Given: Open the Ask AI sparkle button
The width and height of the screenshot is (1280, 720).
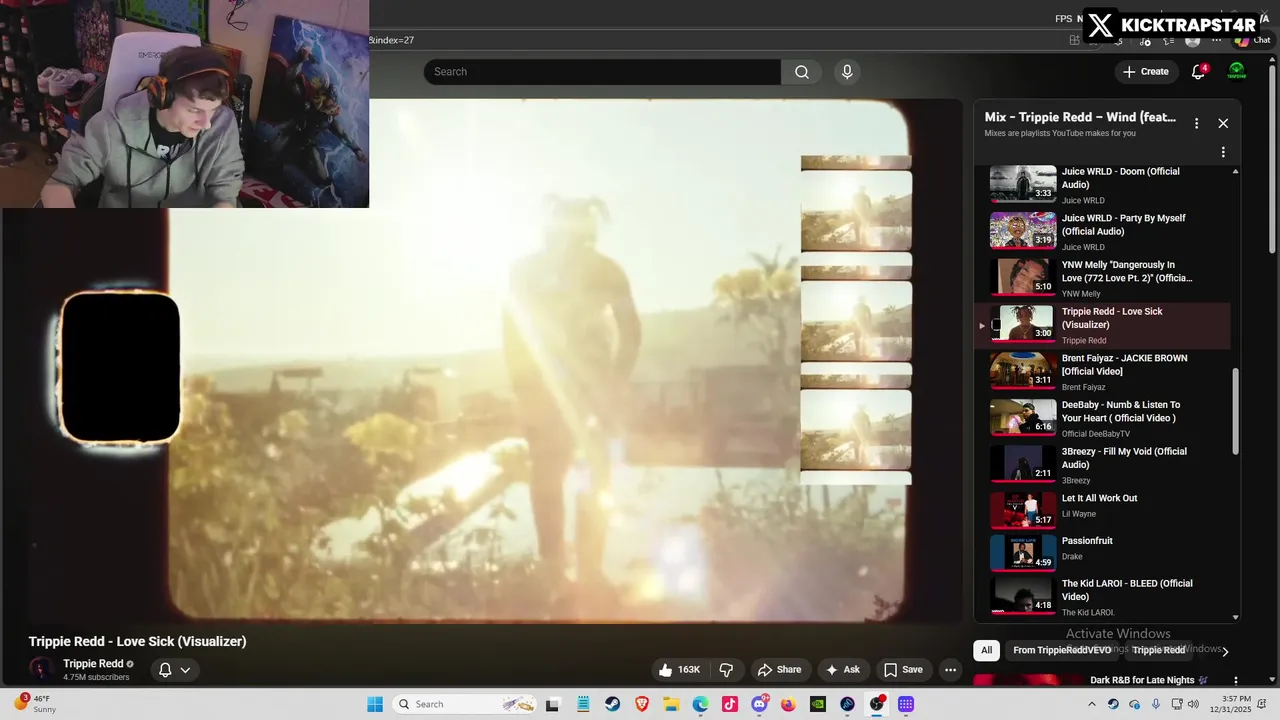Looking at the screenshot, I should [x=842, y=670].
